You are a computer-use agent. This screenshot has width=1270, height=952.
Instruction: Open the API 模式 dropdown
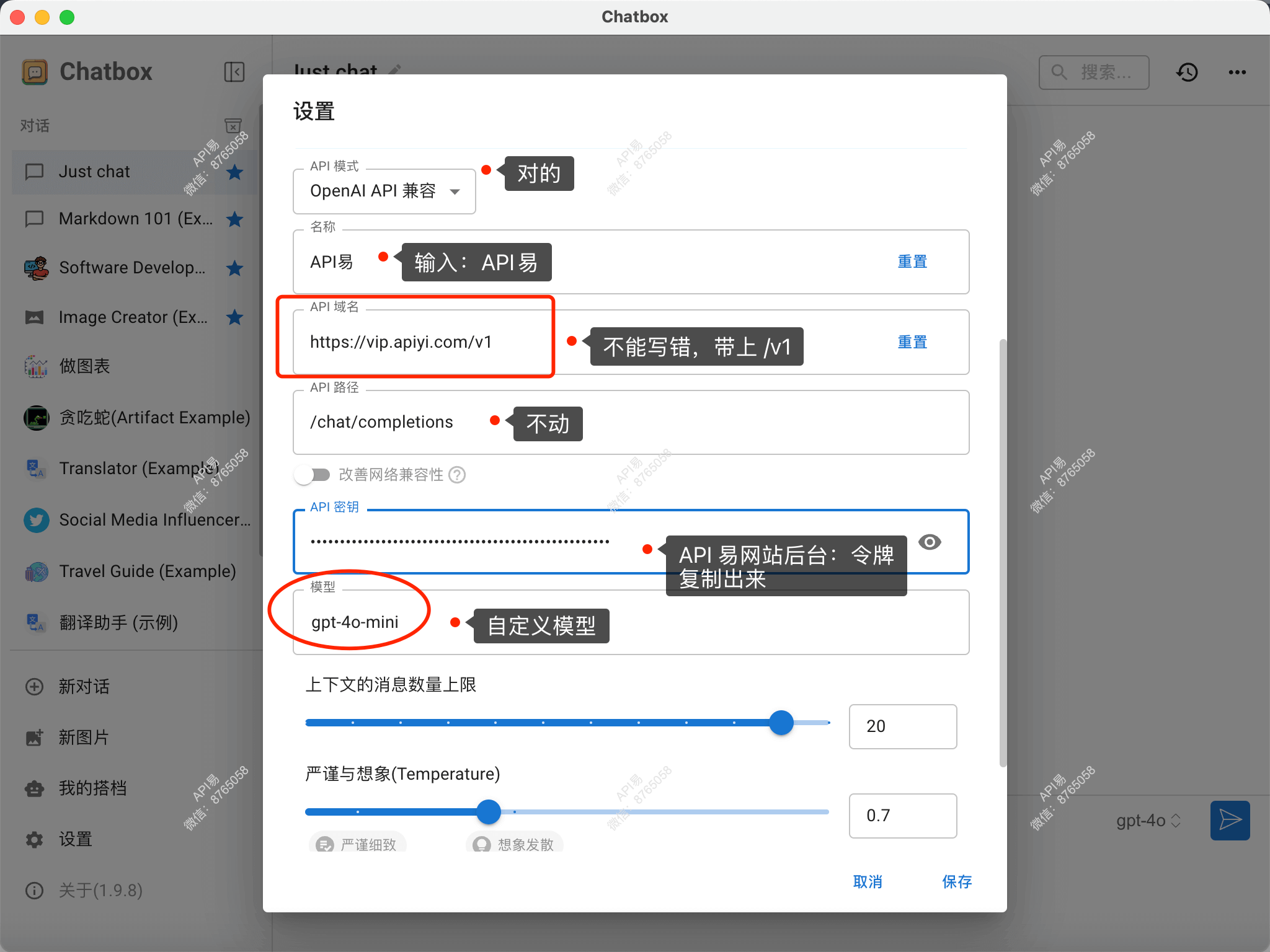(383, 191)
